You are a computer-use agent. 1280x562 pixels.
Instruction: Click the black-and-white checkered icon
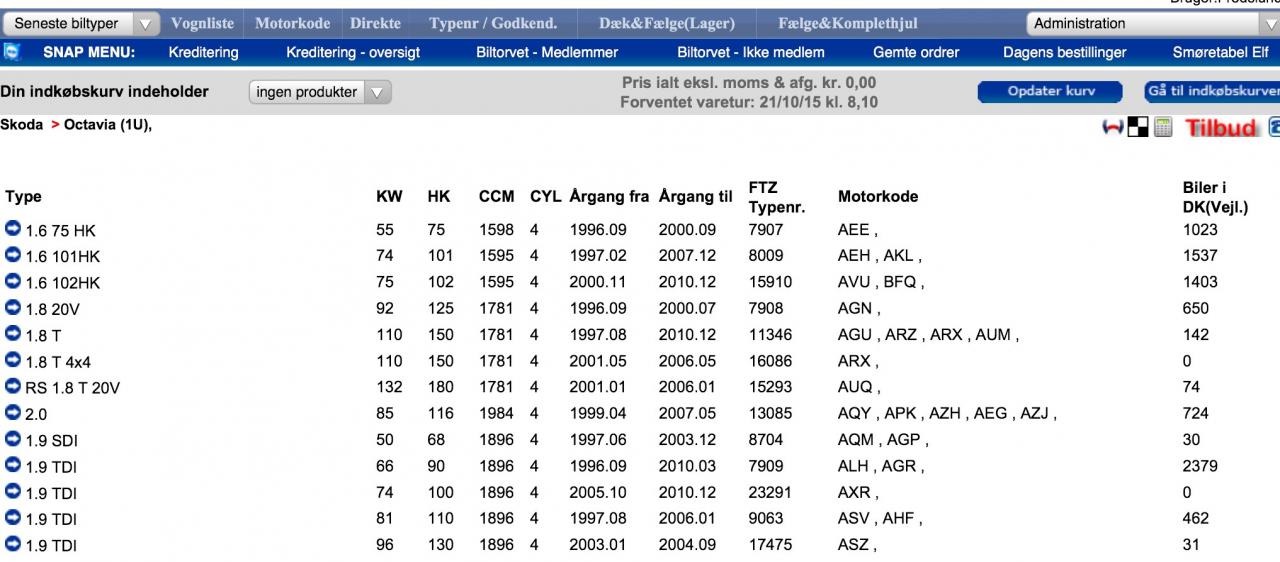1138,127
